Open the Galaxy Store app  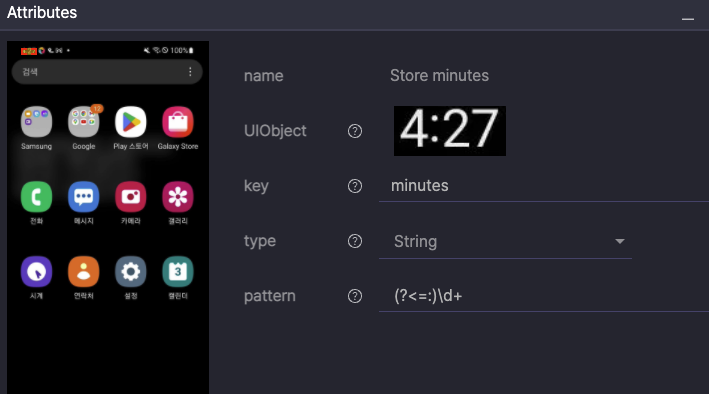178,122
